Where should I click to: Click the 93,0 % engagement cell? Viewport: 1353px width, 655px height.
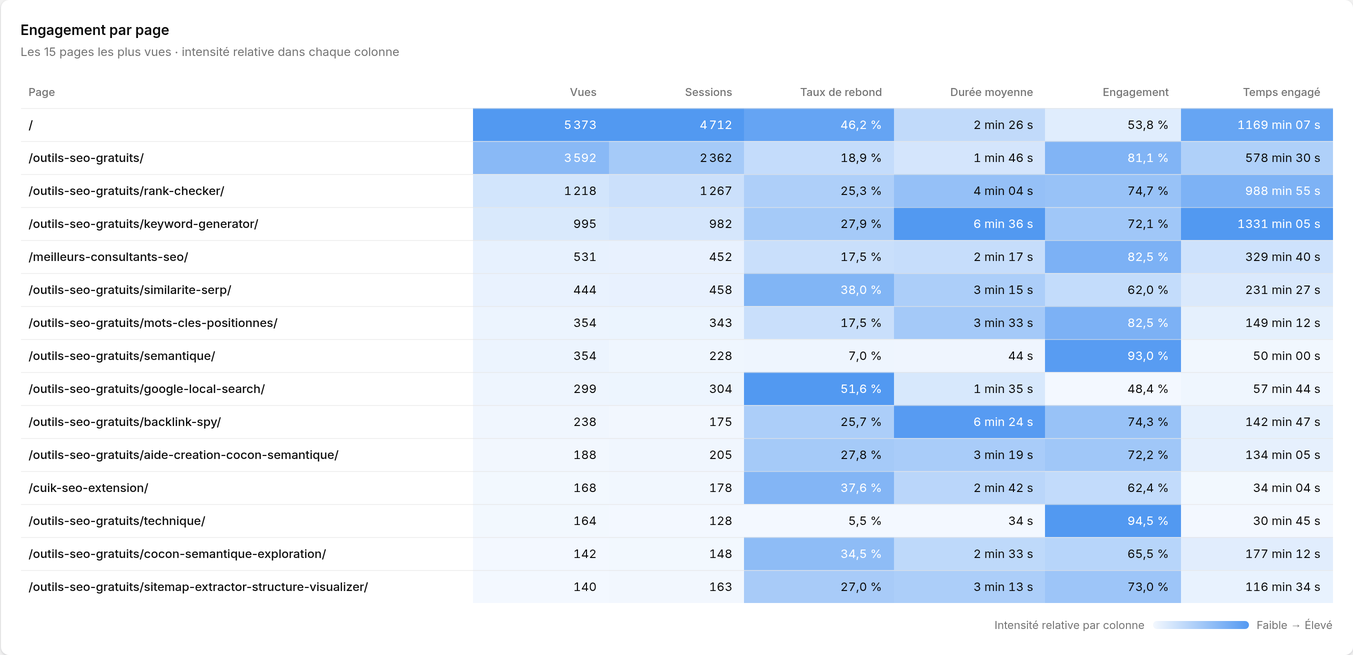point(1113,356)
